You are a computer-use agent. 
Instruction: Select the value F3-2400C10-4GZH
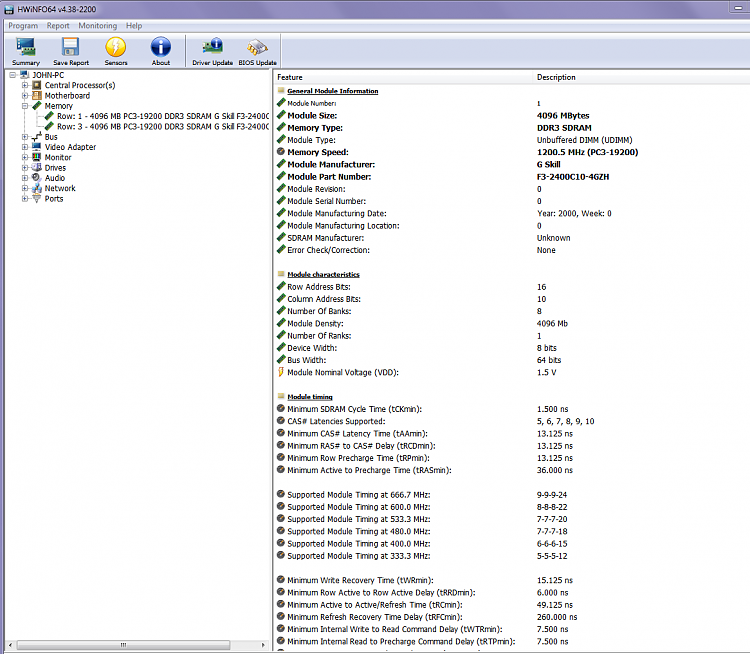573,177
